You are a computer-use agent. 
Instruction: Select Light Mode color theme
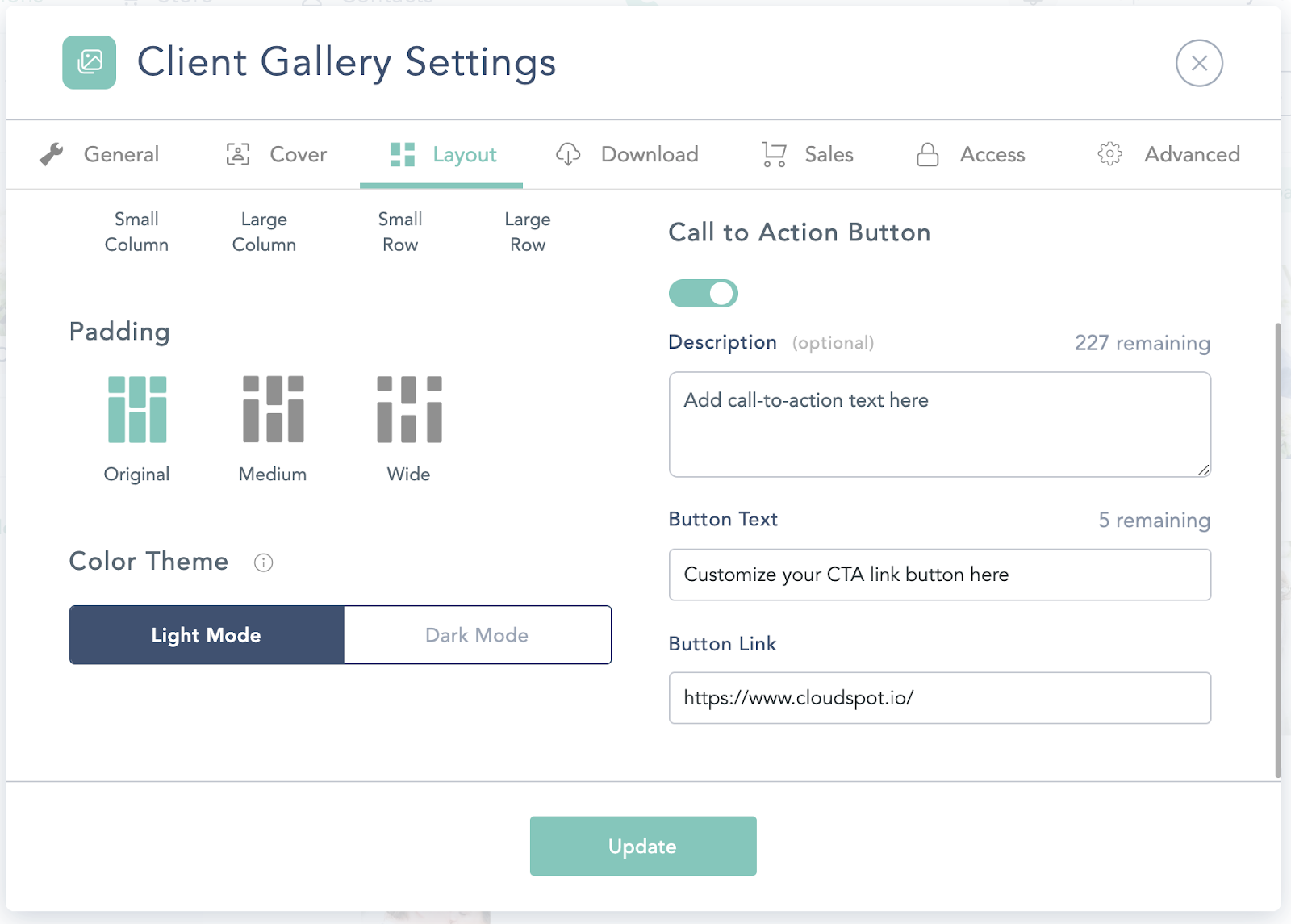coord(207,635)
